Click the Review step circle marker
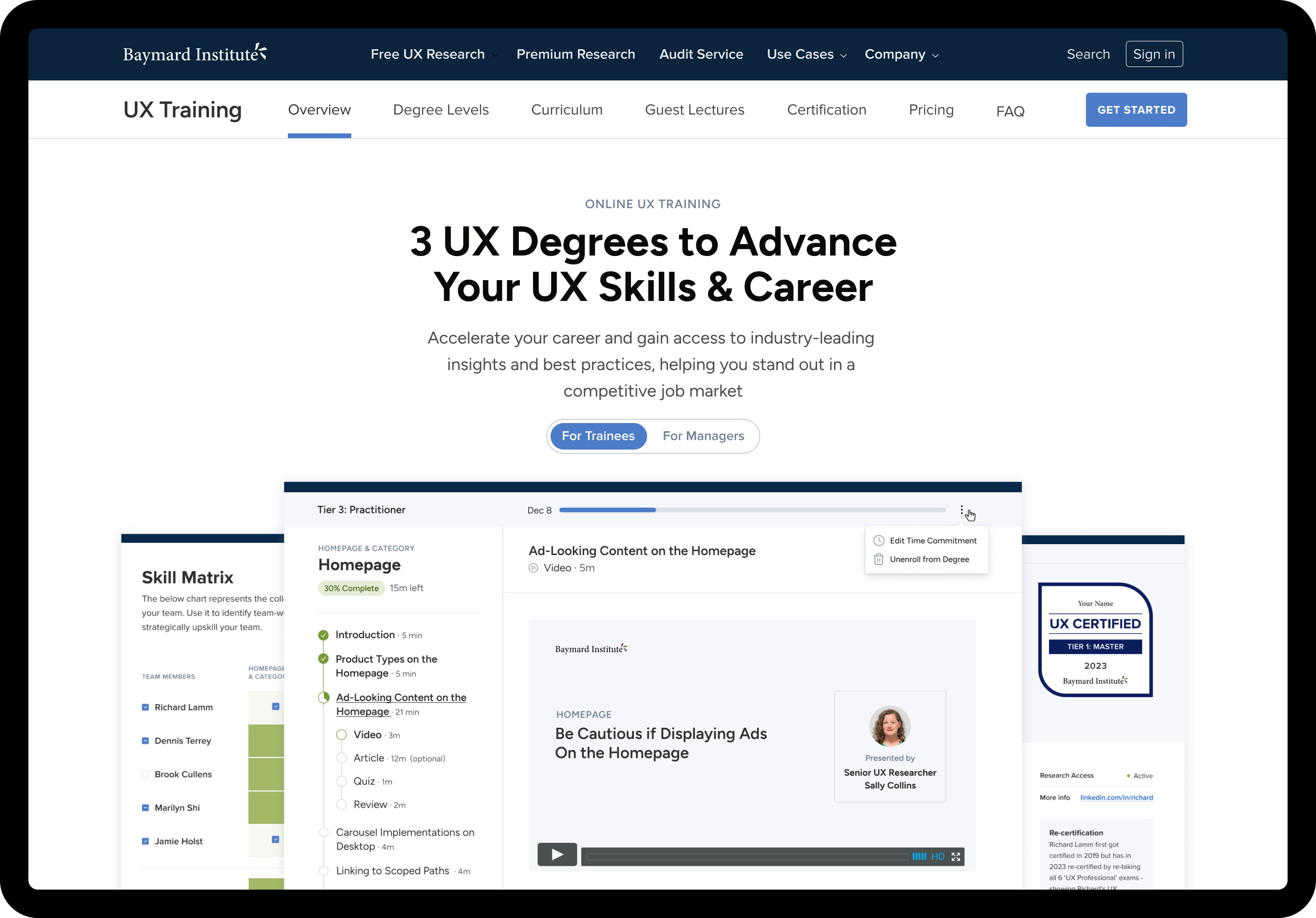Image resolution: width=1316 pixels, height=918 pixels. click(x=341, y=804)
